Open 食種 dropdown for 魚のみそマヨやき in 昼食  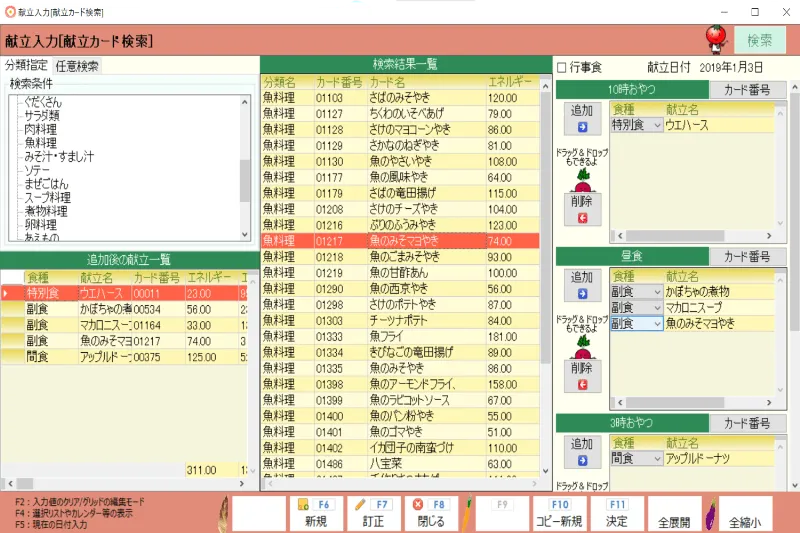656,323
